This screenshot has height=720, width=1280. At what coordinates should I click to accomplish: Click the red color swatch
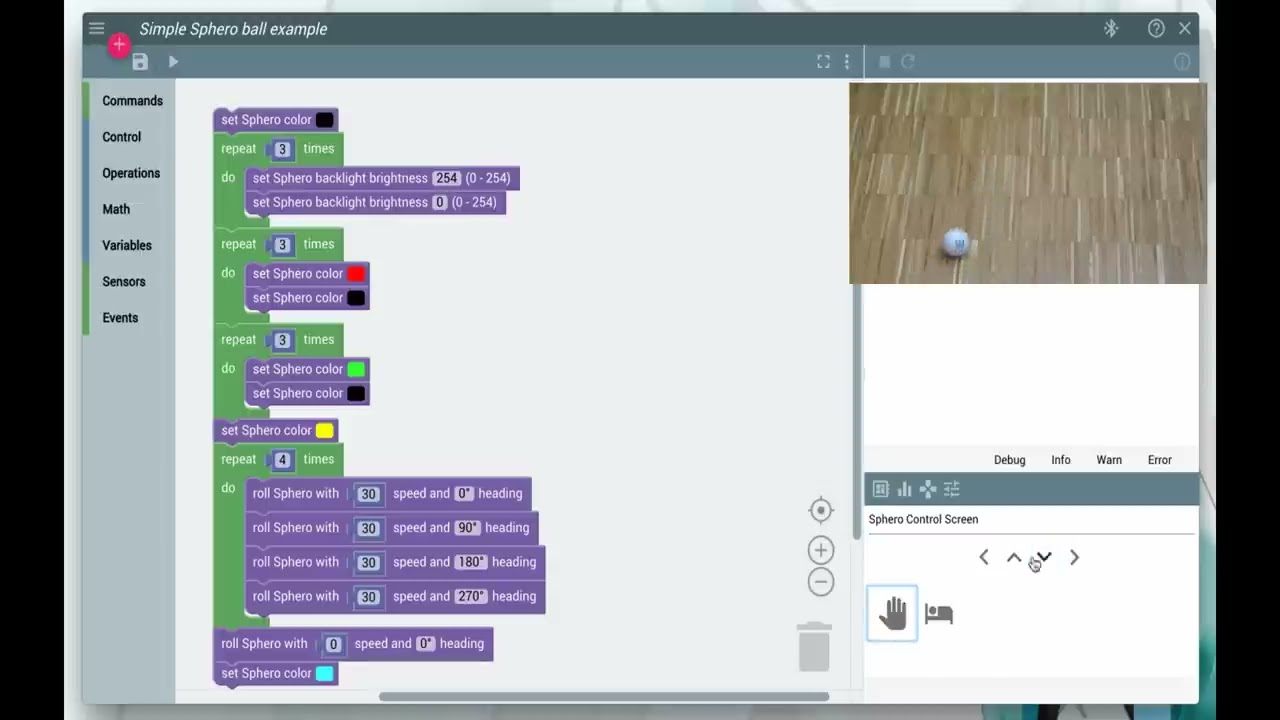pos(356,274)
